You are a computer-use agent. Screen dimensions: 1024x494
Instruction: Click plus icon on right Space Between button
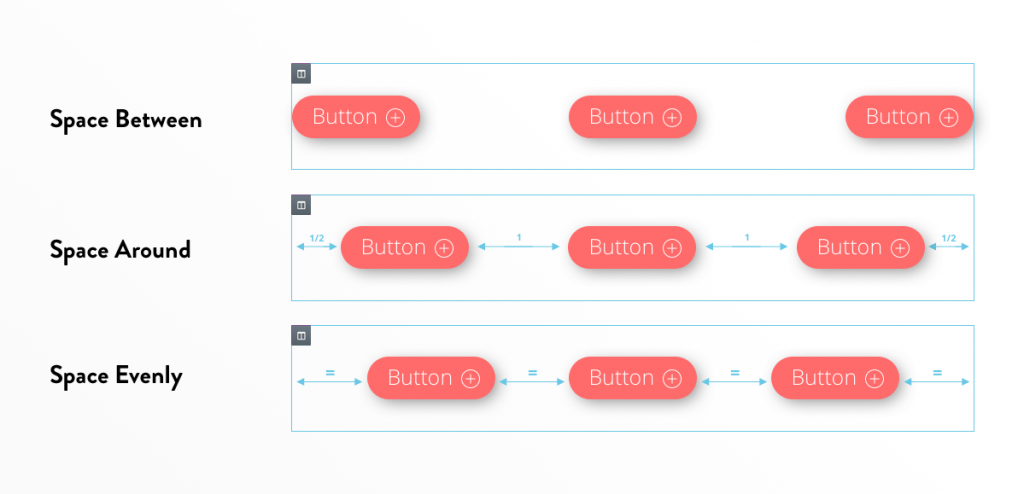point(949,118)
